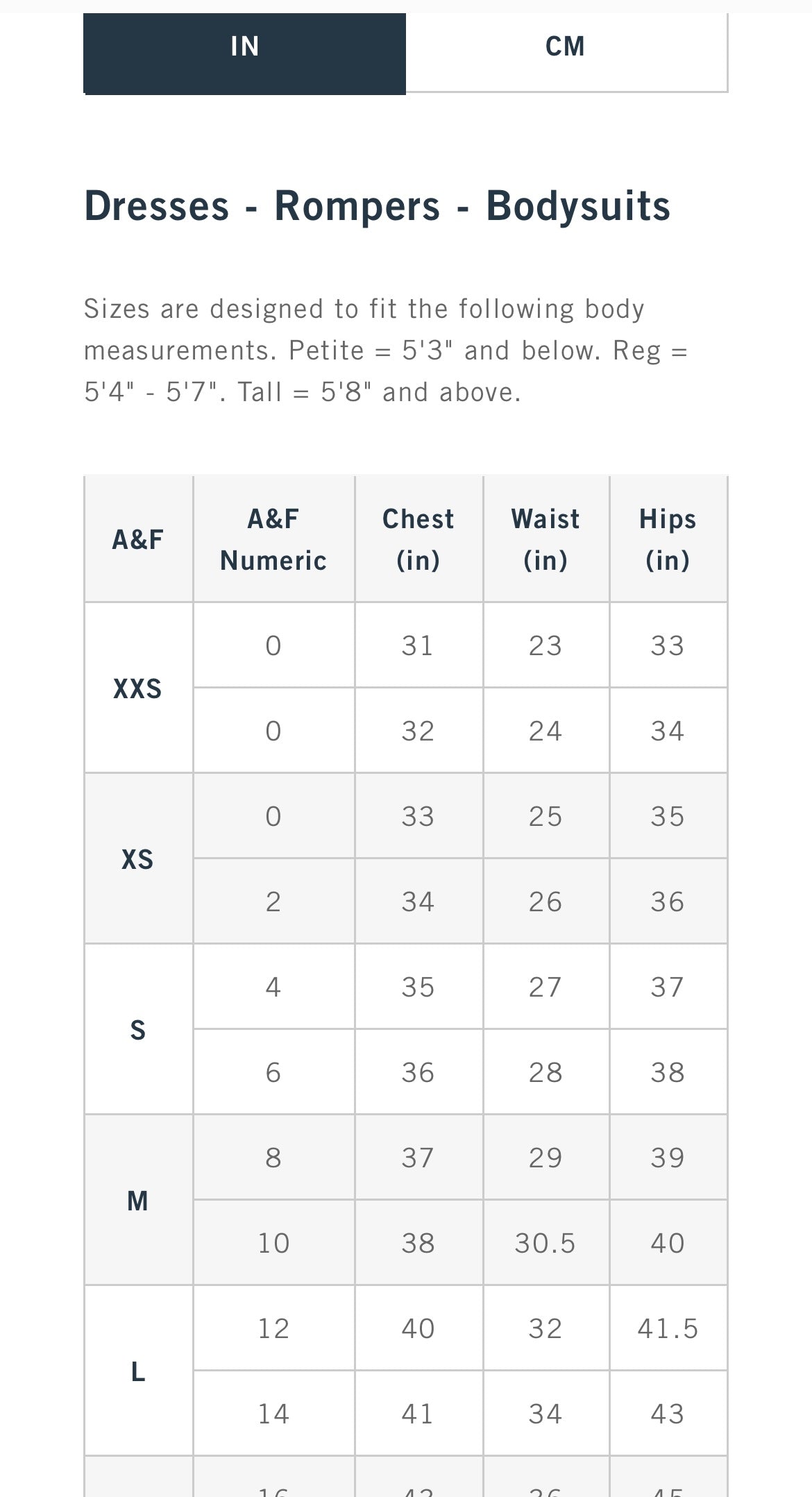Click the L size row label
Viewport: 812px width, 1497px height.
pos(138,1371)
